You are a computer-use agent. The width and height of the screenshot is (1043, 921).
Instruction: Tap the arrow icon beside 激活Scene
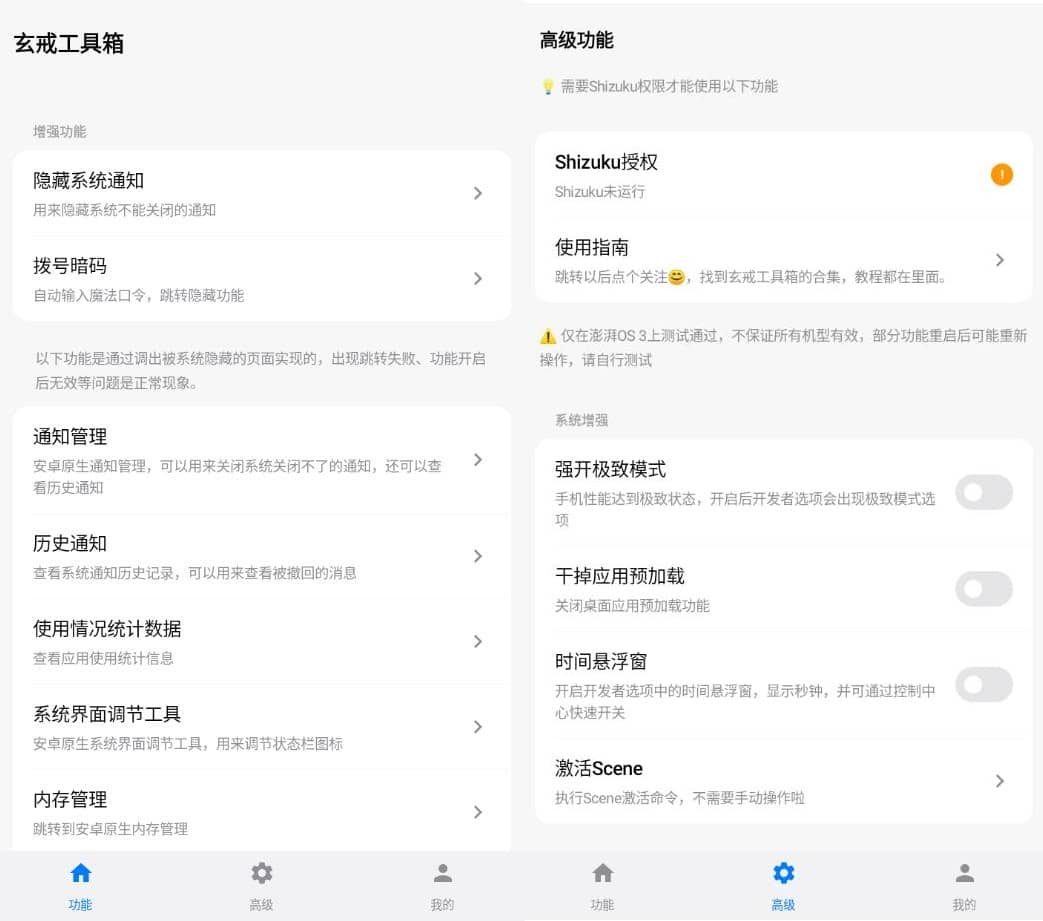(999, 781)
